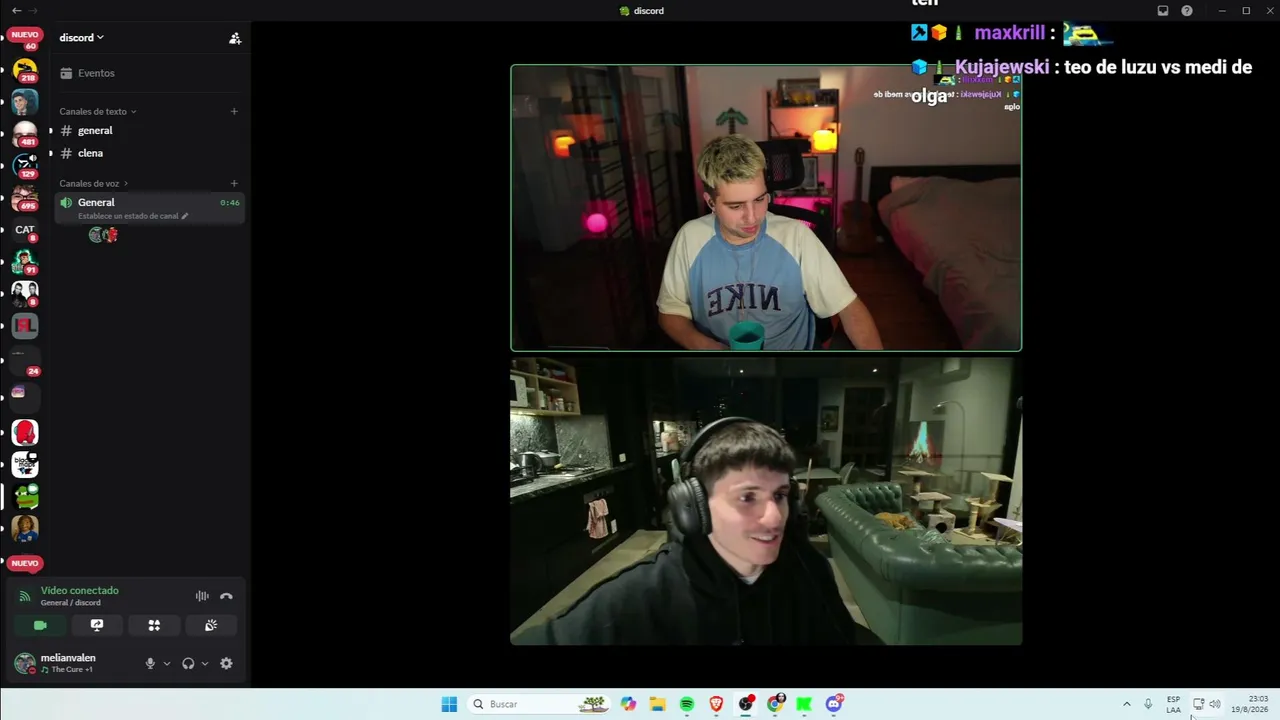
Task: Deafen with the headphones icon
Action: coord(188,663)
